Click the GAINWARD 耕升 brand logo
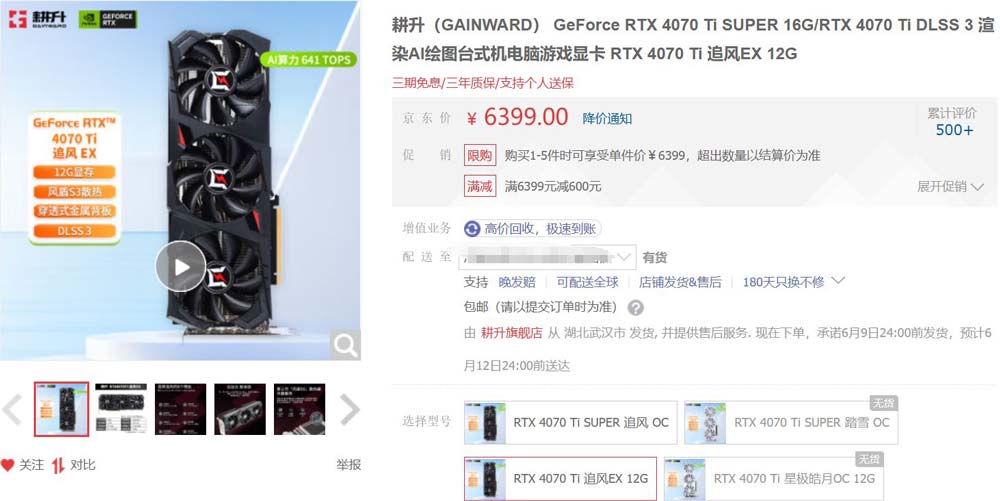The width and height of the screenshot is (1000, 501). (x=38, y=18)
